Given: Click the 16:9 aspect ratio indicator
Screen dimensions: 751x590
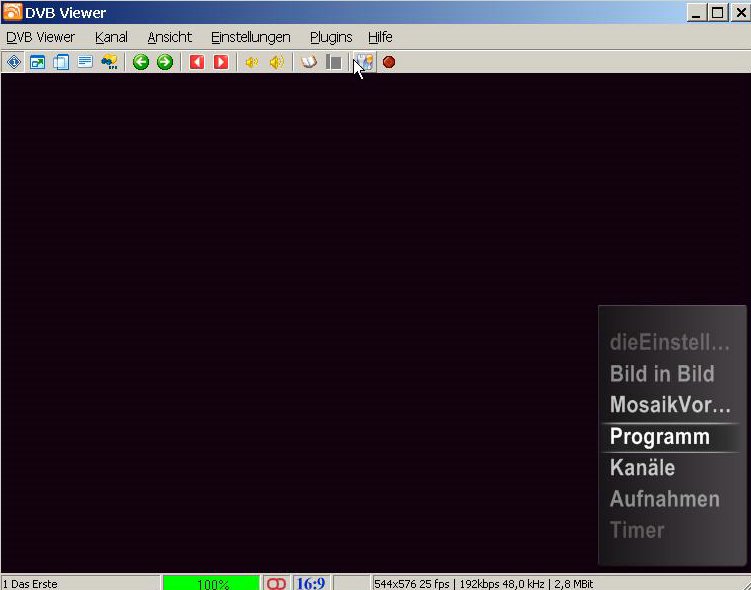Looking at the screenshot, I should click(310, 583).
